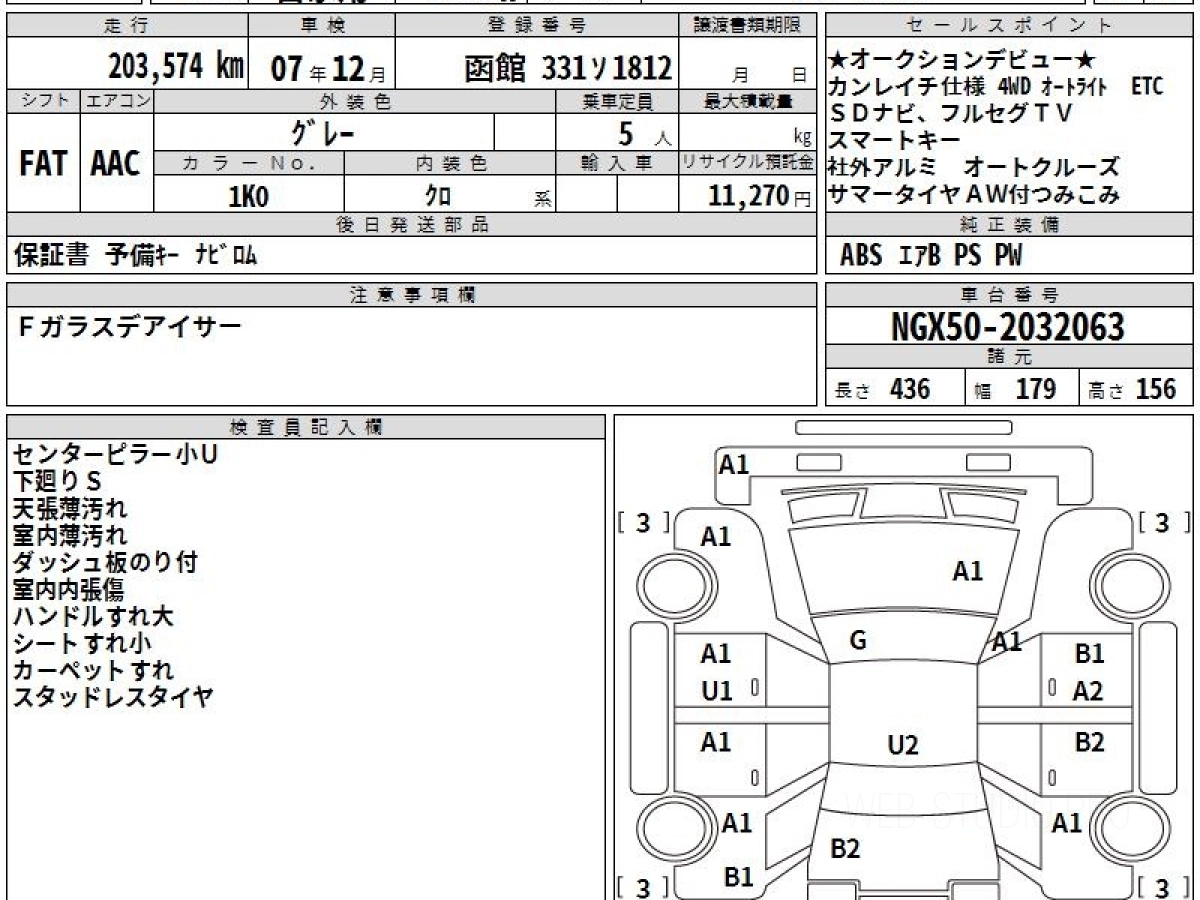Select the 保証書 予備キー ナビロム line

pyautogui.click(x=136, y=256)
